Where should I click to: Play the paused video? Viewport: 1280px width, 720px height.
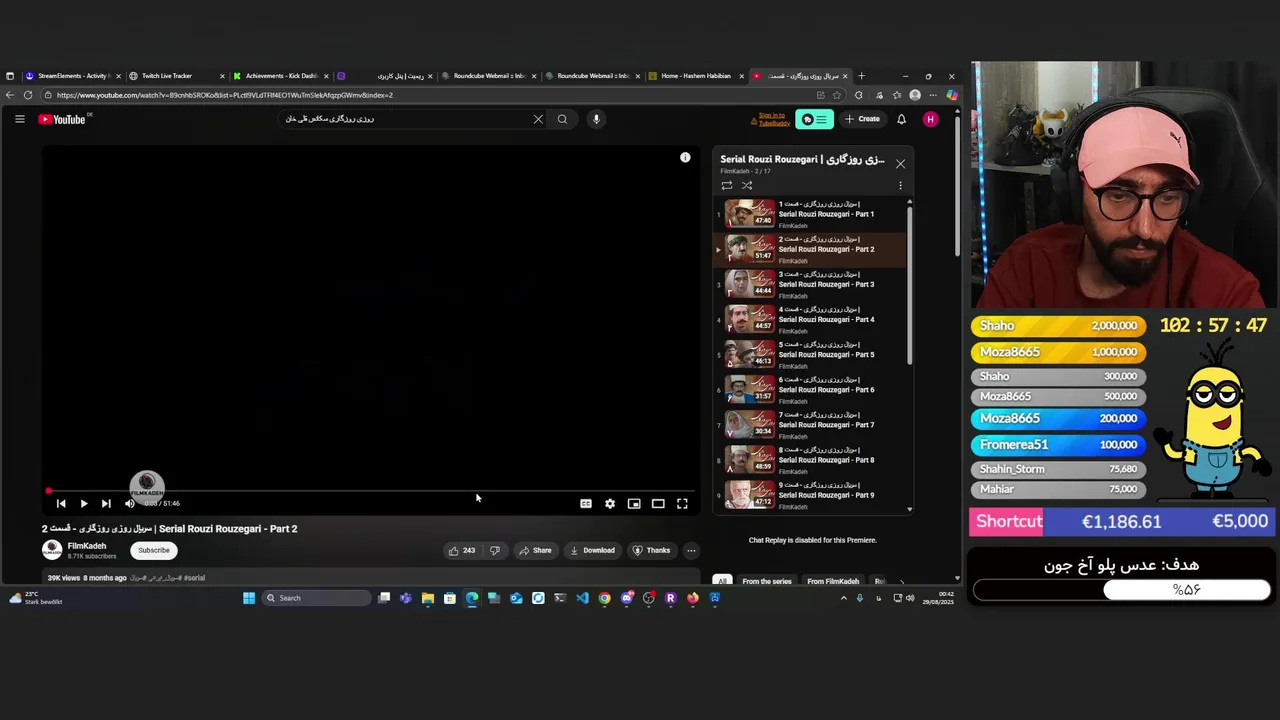[x=83, y=504]
